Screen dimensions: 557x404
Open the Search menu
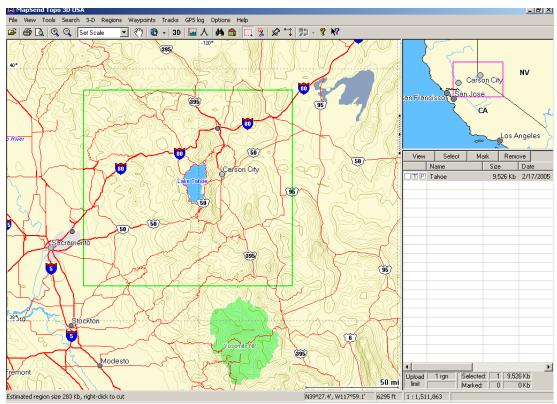pyautogui.click(x=70, y=20)
